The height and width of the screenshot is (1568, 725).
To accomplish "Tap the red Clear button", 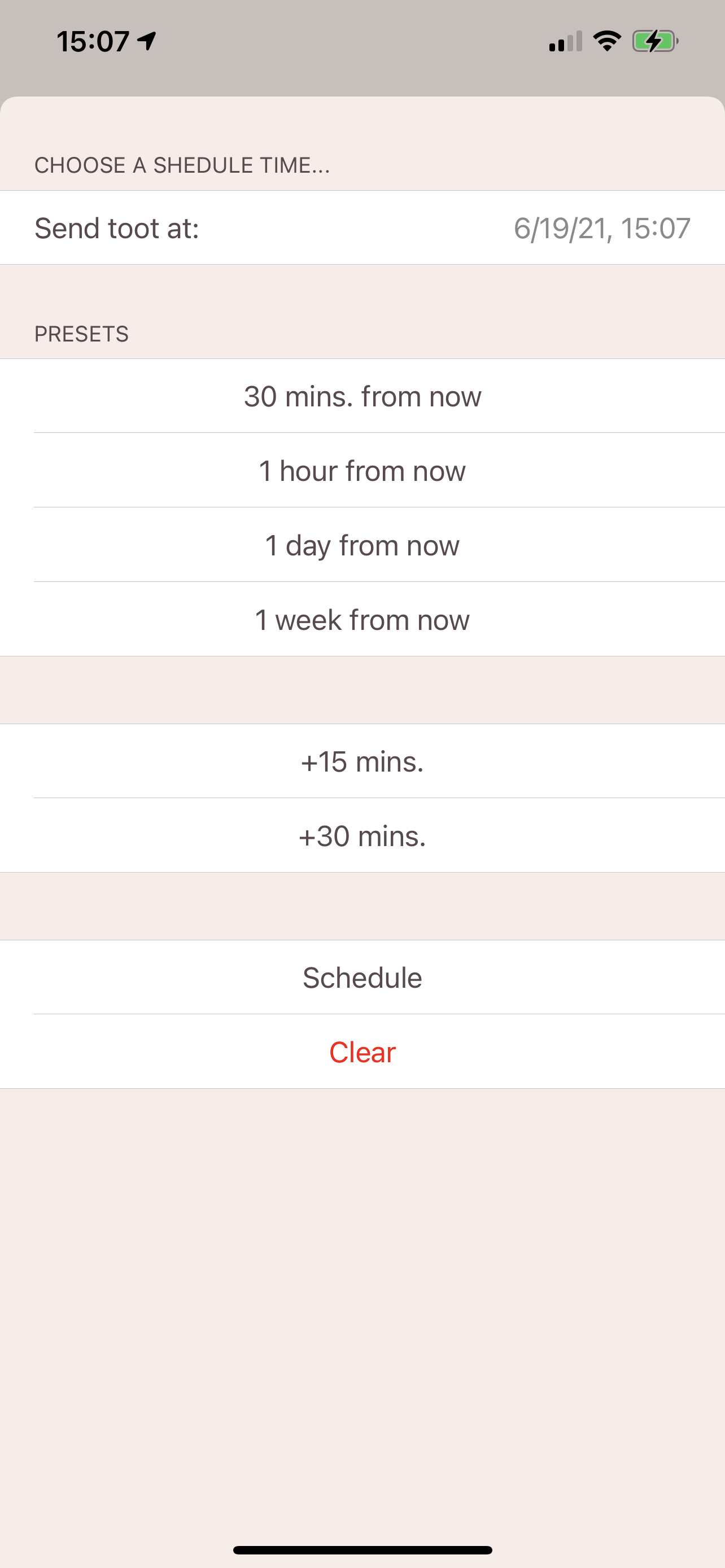I will click(362, 1052).
